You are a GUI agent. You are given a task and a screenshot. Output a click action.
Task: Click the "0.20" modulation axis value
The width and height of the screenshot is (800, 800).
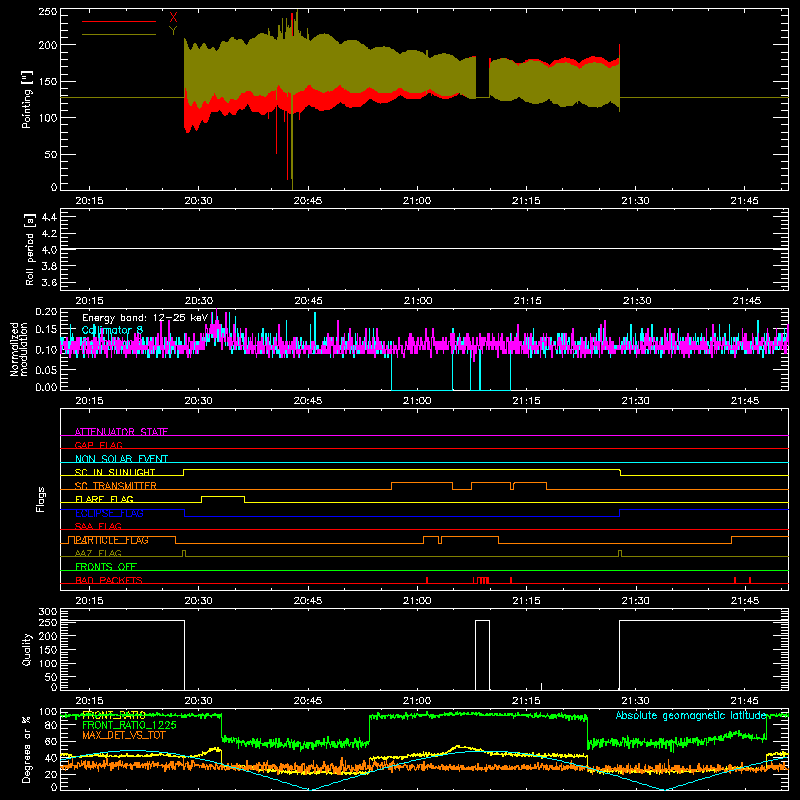click(46, 312)
